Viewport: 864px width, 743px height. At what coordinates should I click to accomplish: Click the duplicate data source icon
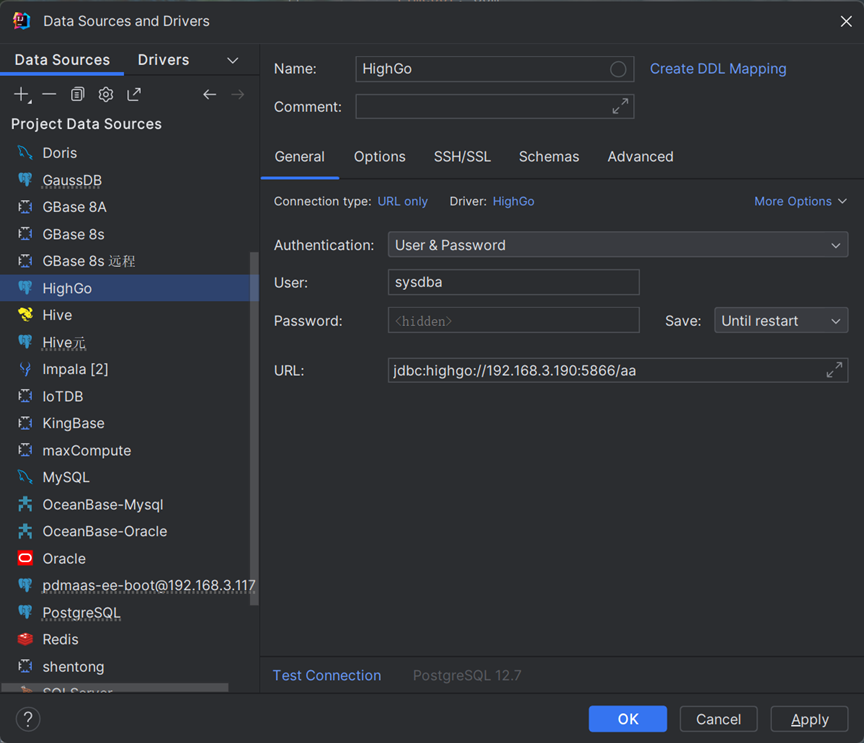click(x=77, y=94)
